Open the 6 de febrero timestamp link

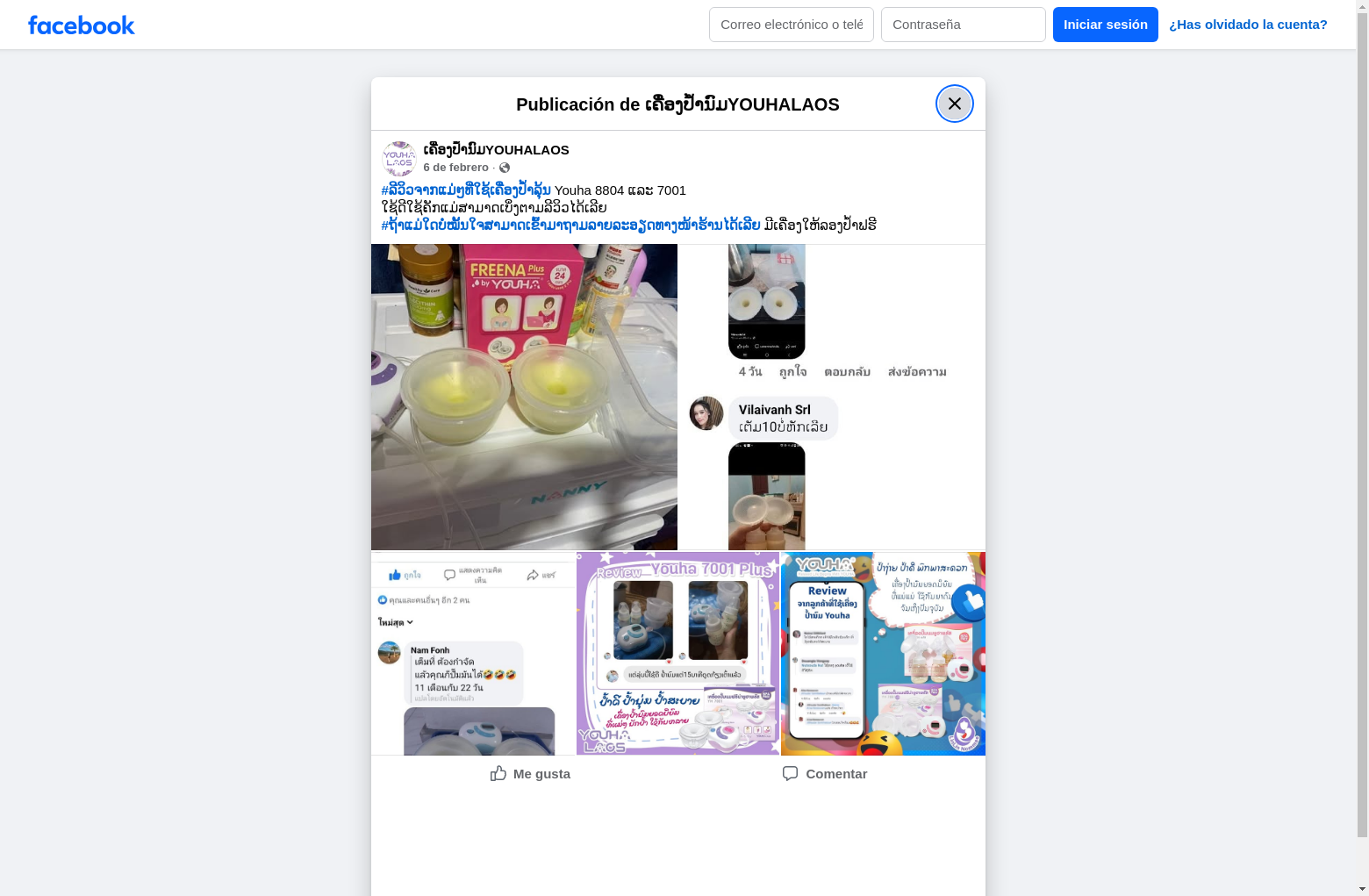point(456,168)
